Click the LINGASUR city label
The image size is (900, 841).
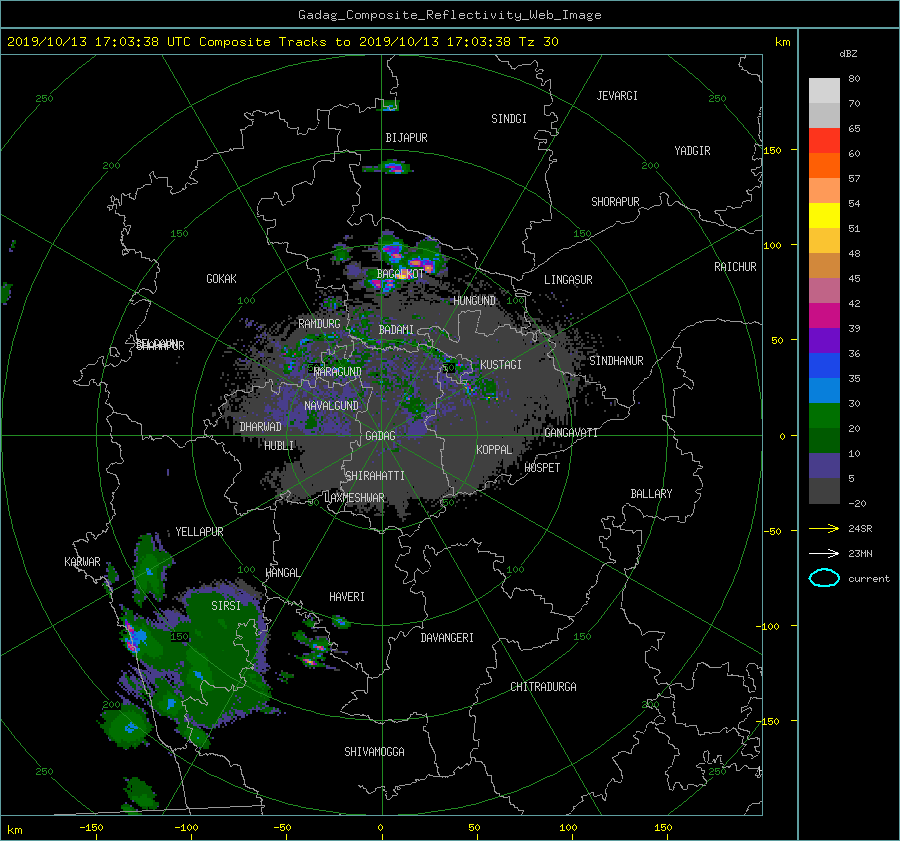pos(568,280)
